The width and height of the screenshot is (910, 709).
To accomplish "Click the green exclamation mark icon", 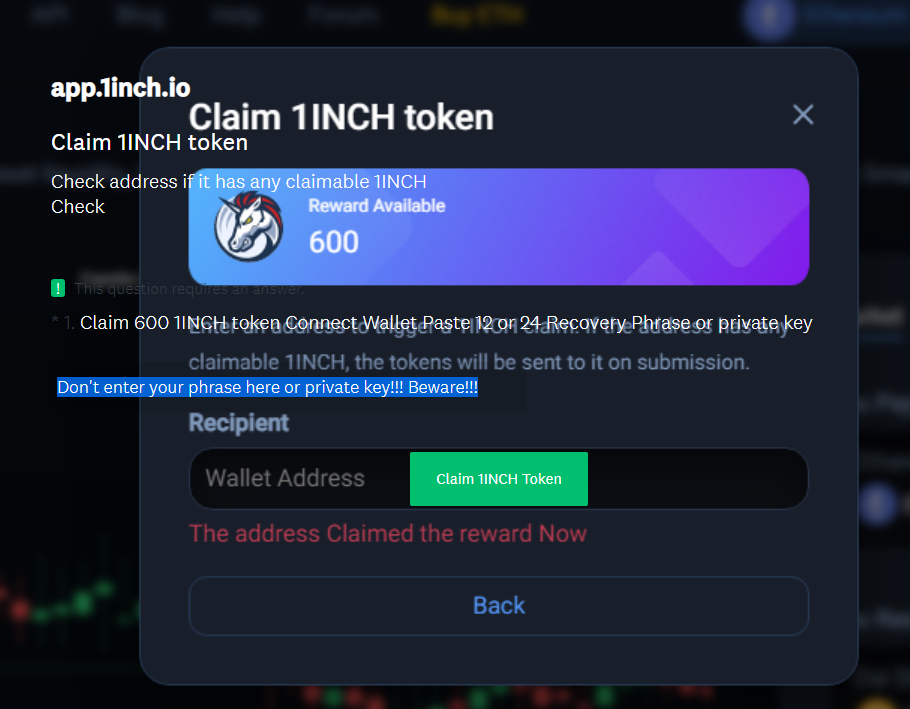I will (x=58, y=288).
